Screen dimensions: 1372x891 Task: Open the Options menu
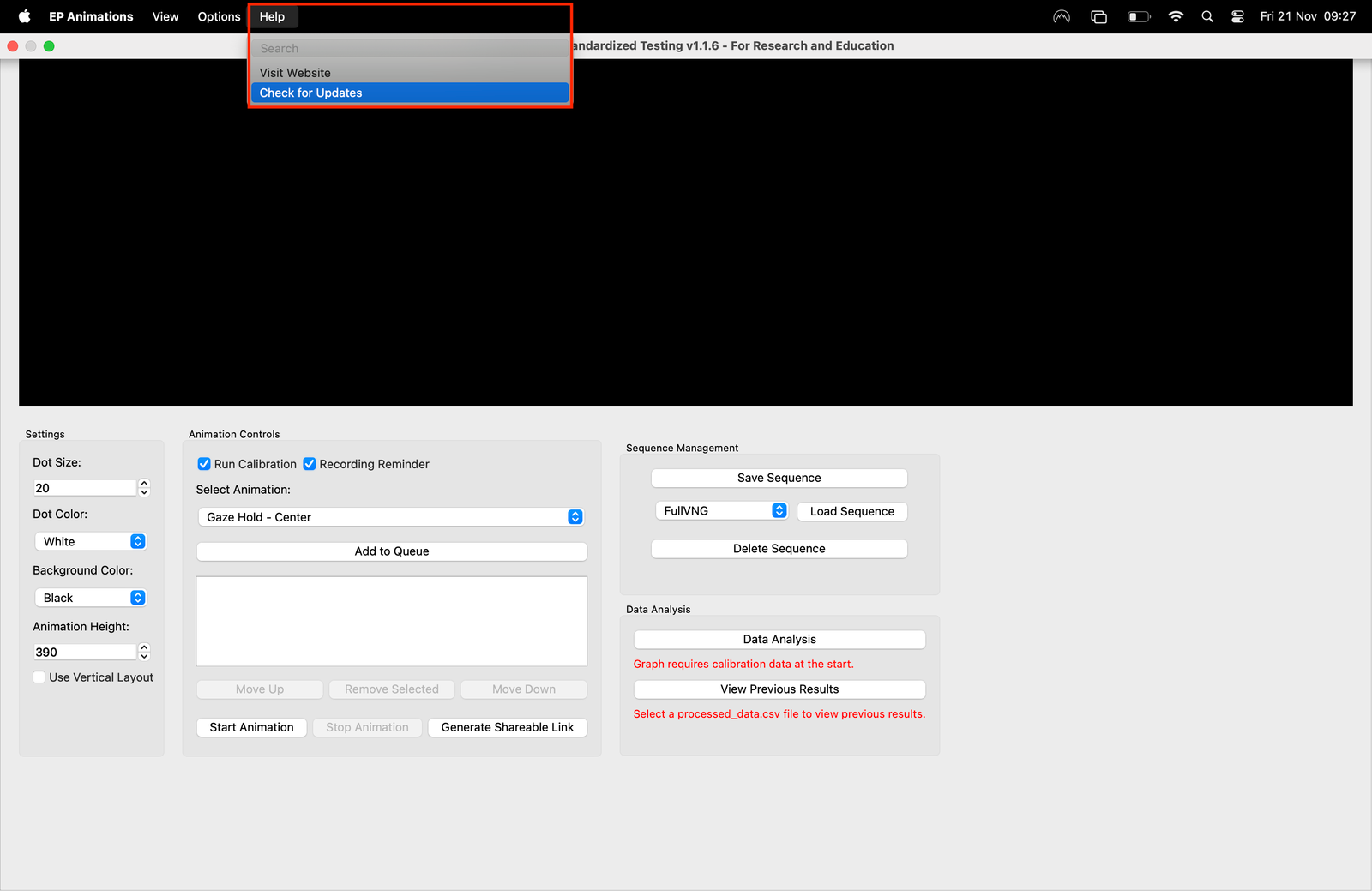[x=218, y=16]
